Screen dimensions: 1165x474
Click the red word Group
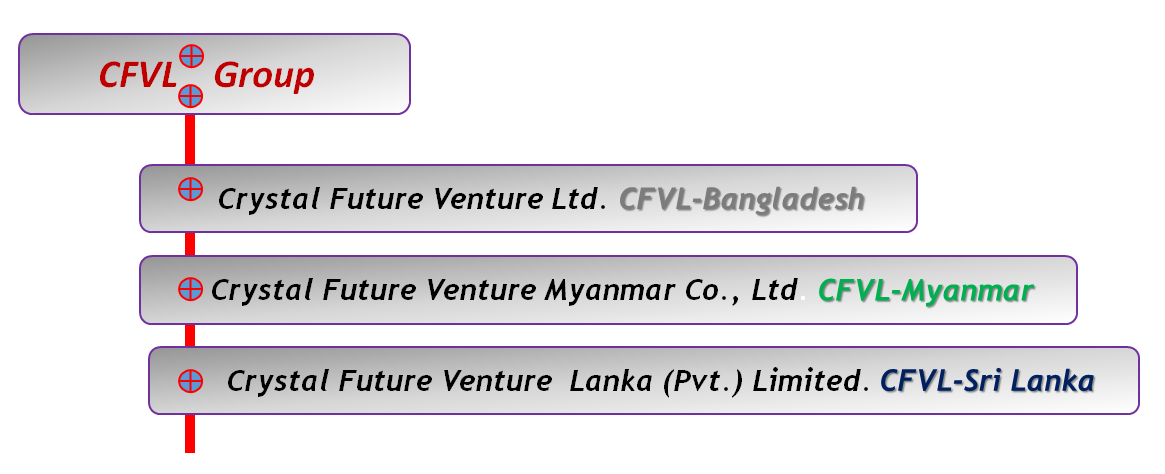(264, 77)
